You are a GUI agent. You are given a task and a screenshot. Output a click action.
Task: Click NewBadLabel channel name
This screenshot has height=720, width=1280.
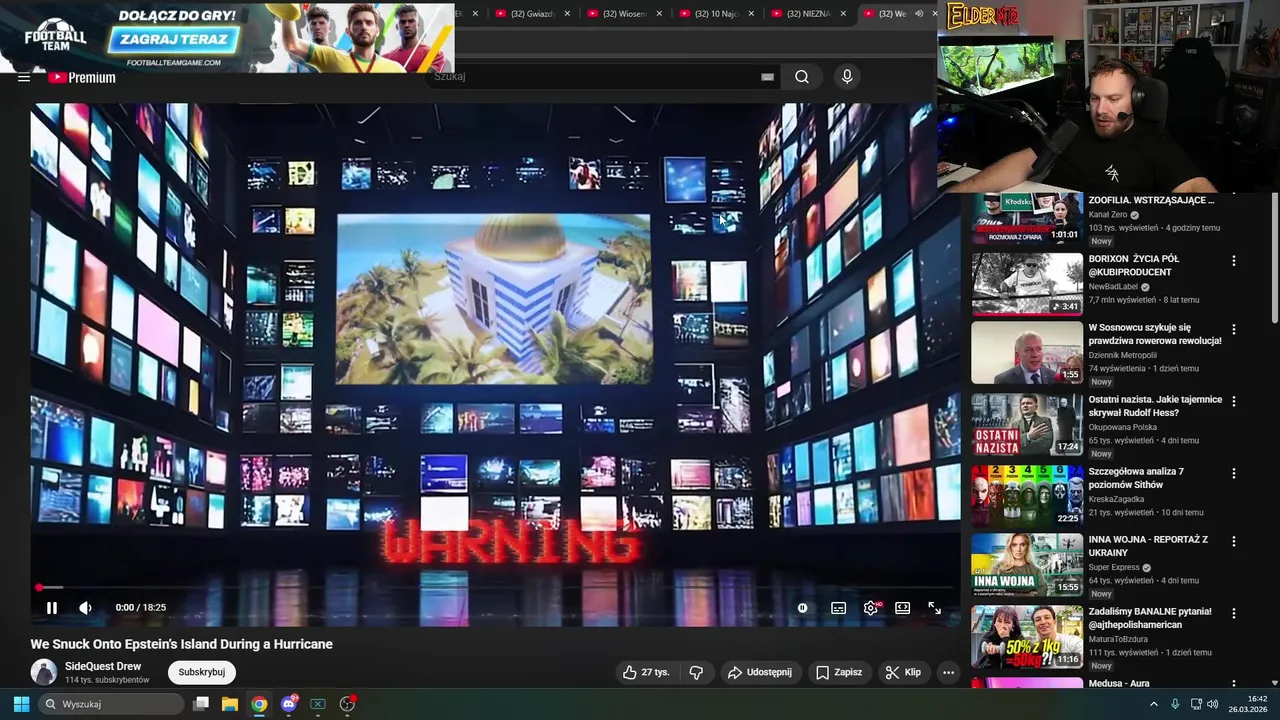1113,286
